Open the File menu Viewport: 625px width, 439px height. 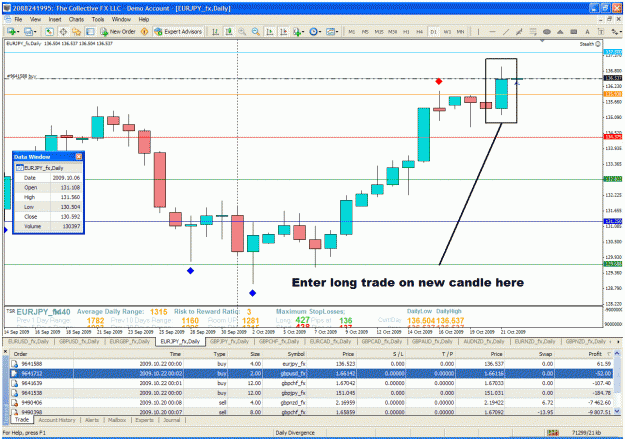[x=18, y=19]
